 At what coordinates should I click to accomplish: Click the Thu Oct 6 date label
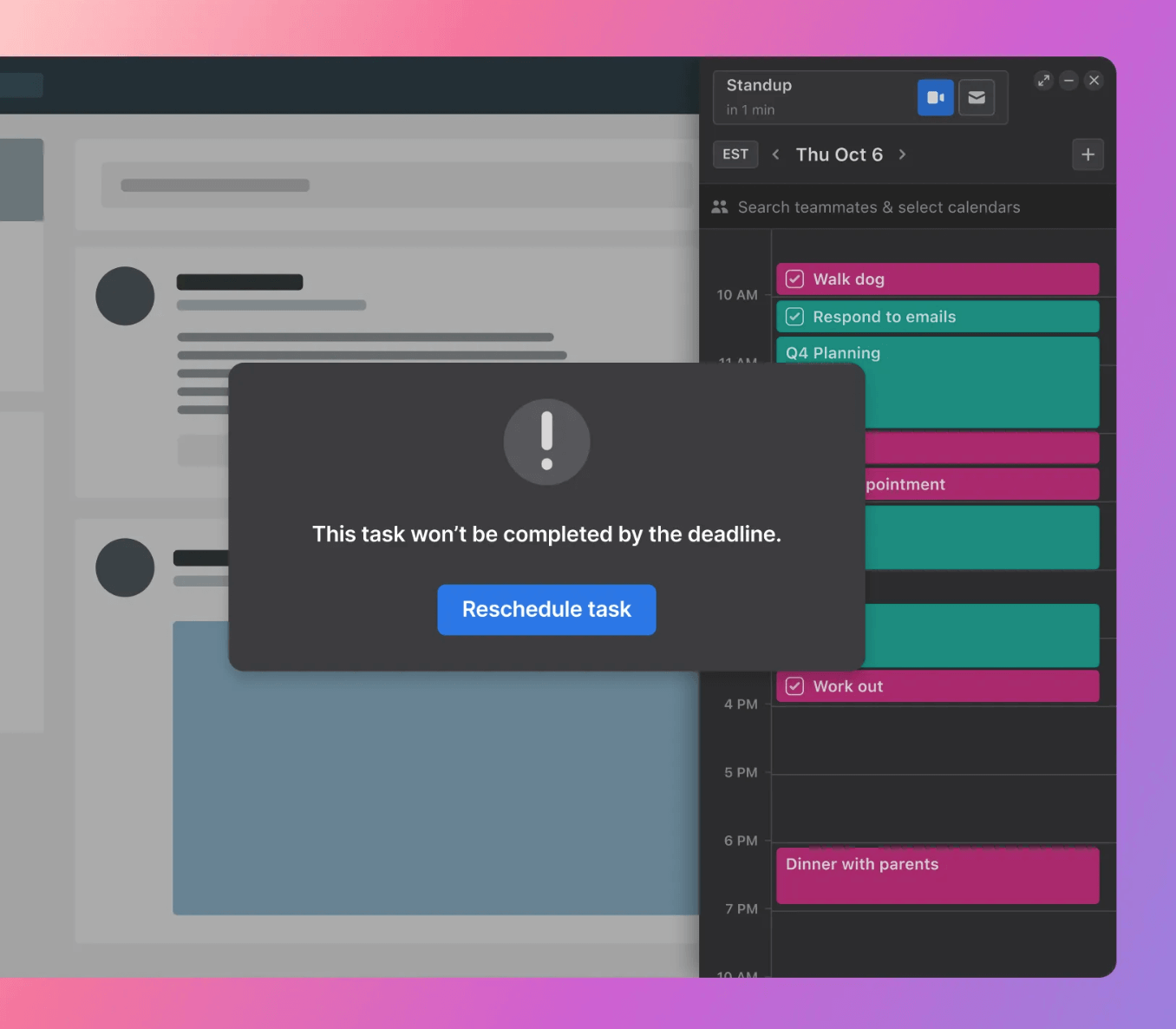(839, 154)
